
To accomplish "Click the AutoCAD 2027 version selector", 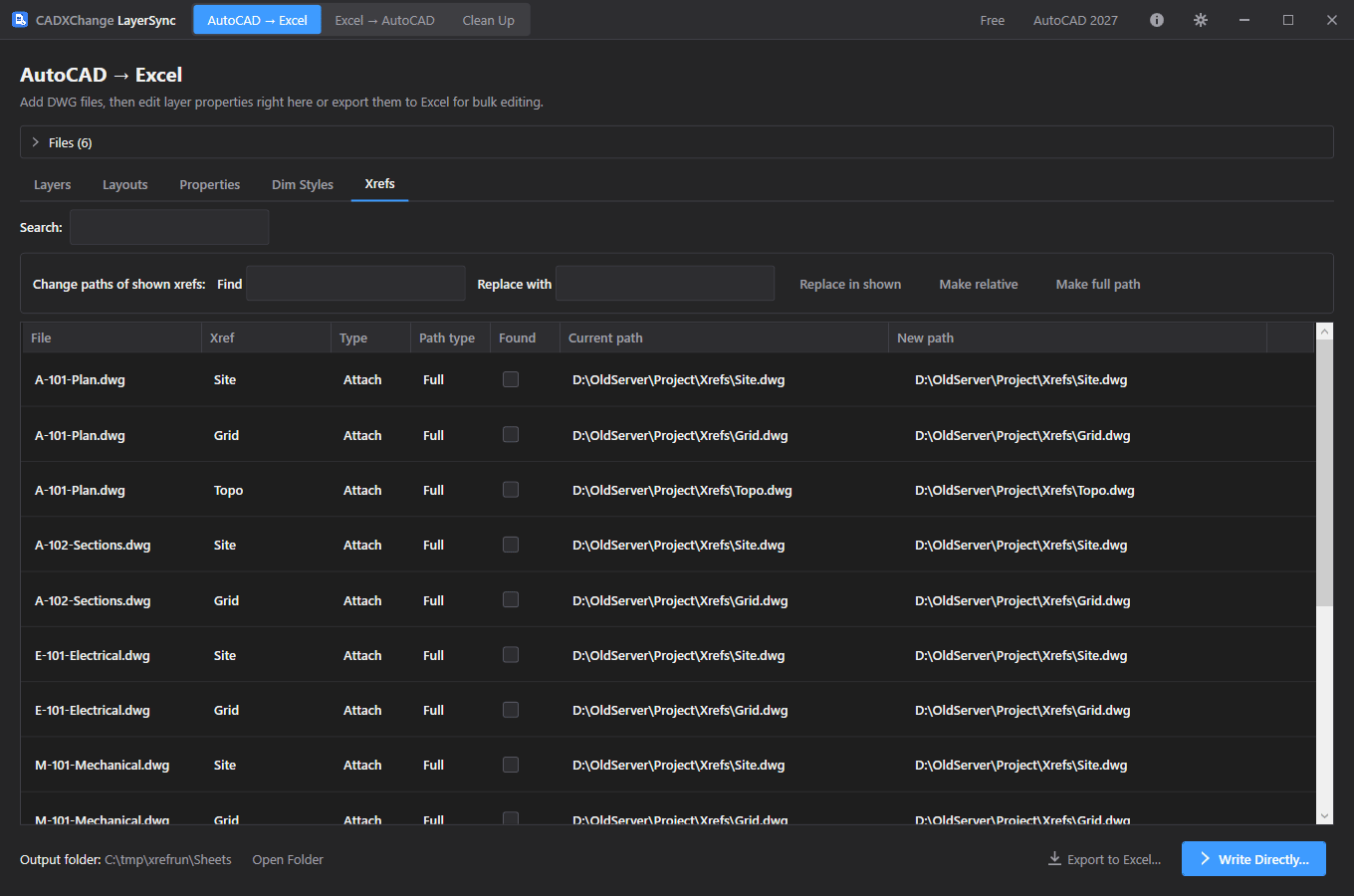I will coord(1075,20).
